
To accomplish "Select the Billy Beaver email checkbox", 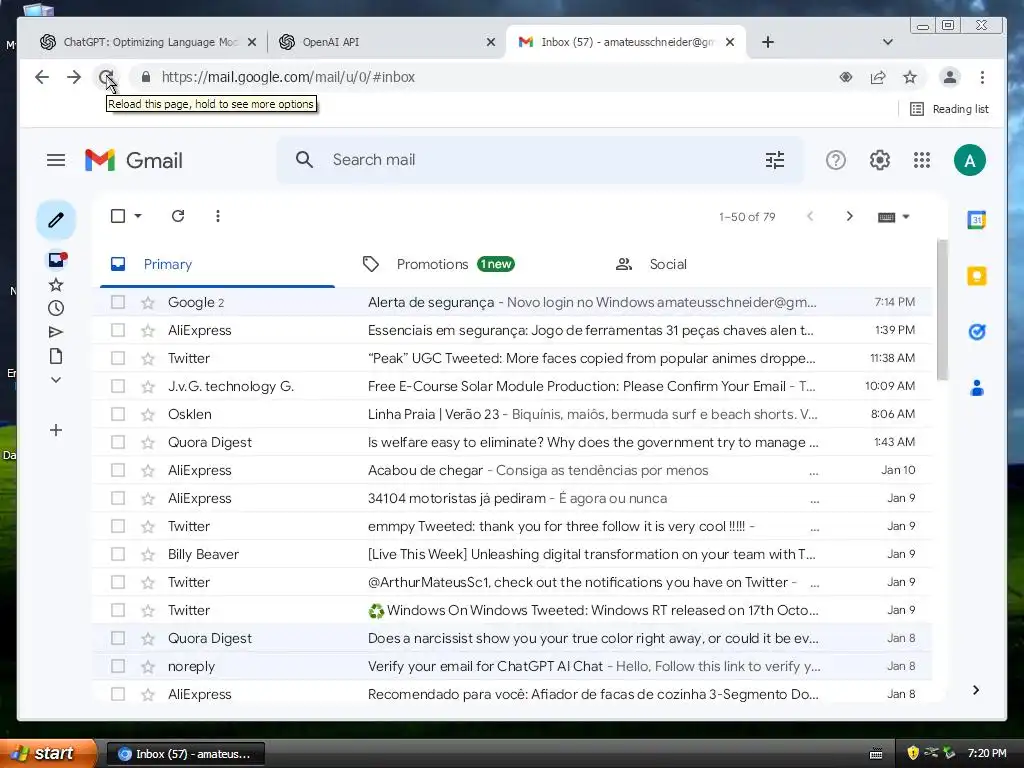I will pyautogui.click(x=118, y=554).
